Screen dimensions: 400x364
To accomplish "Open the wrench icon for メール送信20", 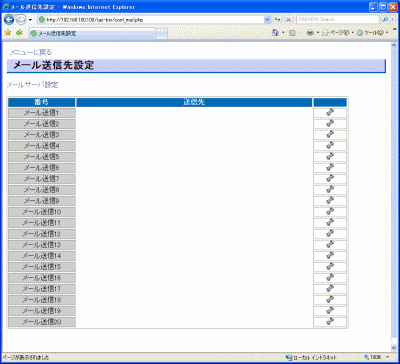I will 330,322.
